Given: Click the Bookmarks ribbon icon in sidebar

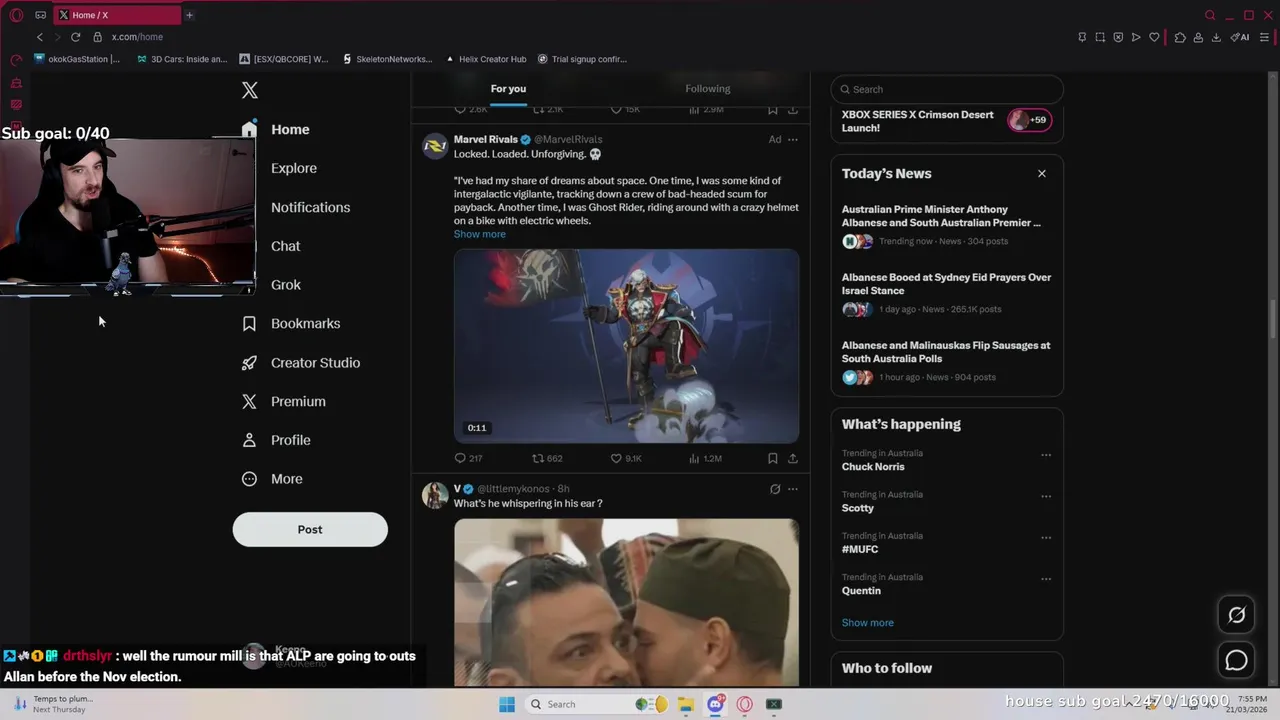Looking at the screenshot, I should coord(249,324).
